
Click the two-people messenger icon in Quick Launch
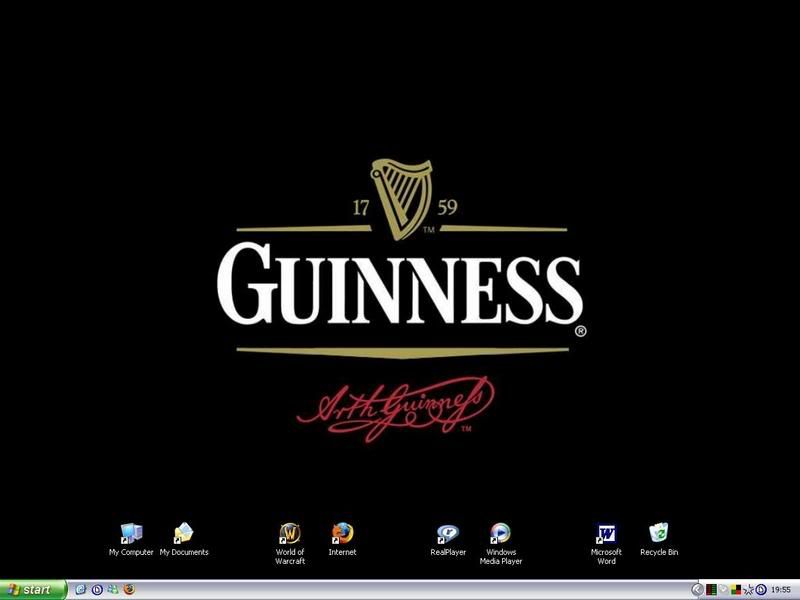coord(113,590)
